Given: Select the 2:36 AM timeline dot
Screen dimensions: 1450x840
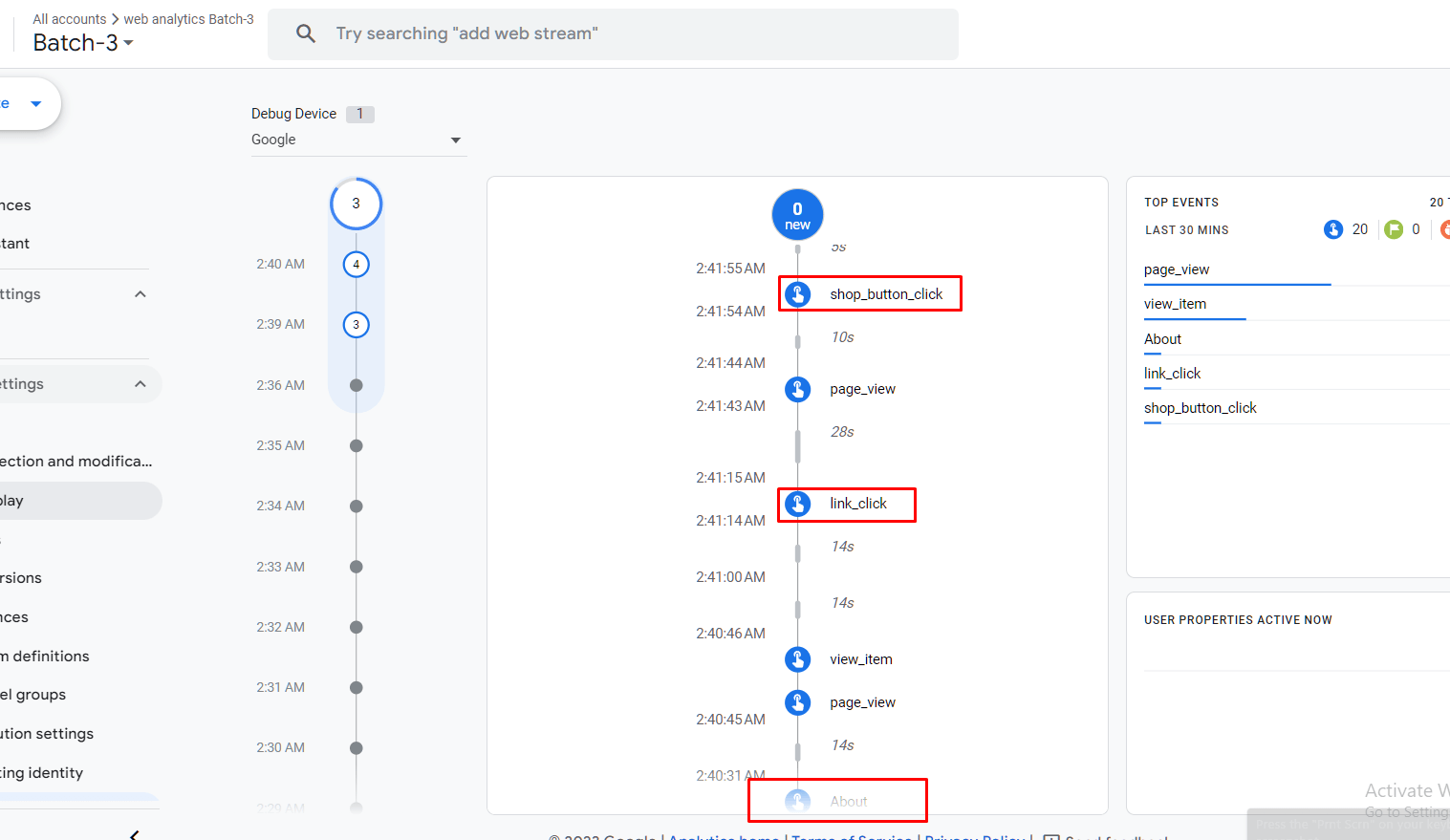Looking at the screenshot, I should (357, 385).
